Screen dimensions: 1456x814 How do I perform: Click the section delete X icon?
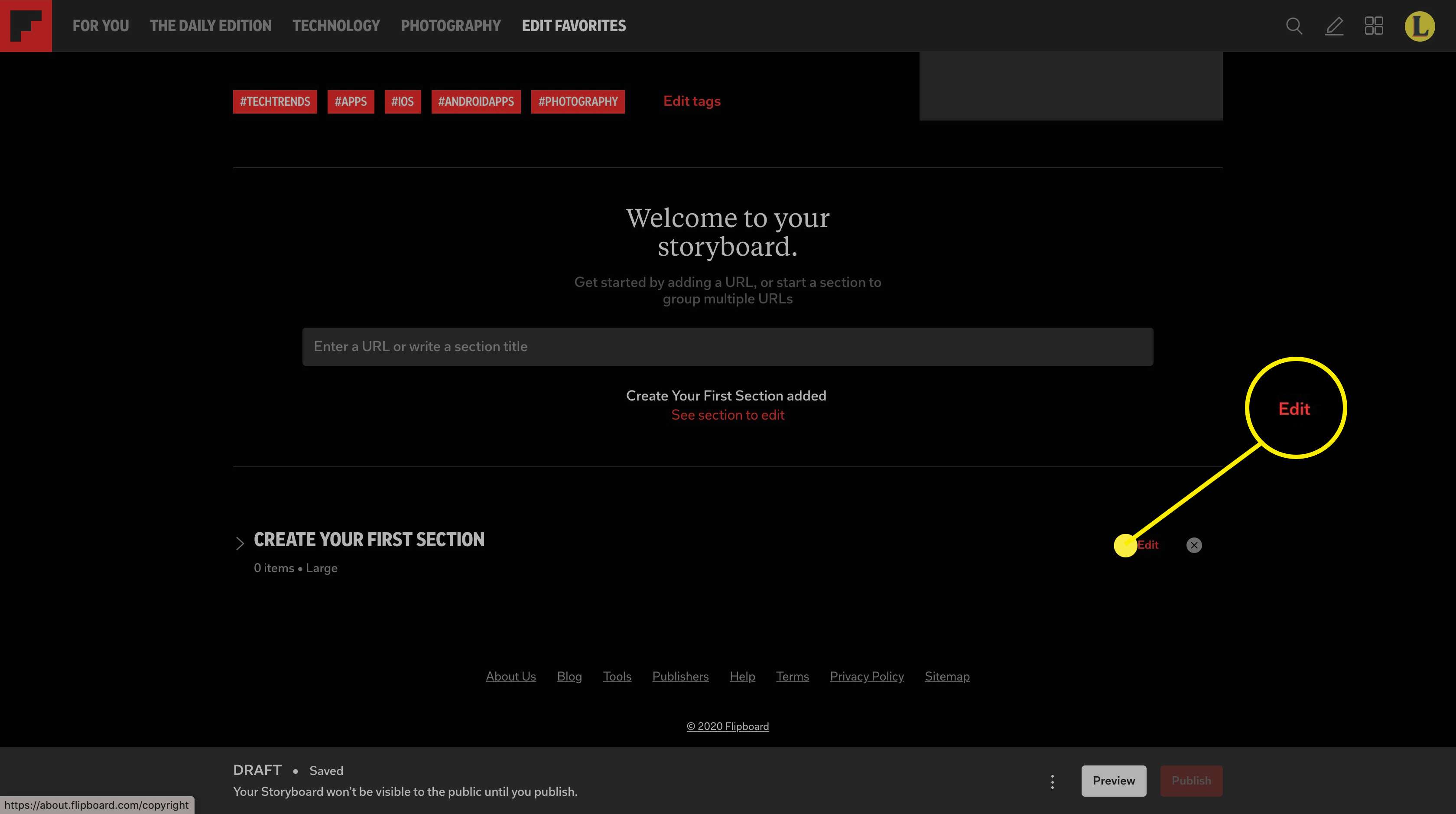pyautogui.click(x=1194, y=545)
